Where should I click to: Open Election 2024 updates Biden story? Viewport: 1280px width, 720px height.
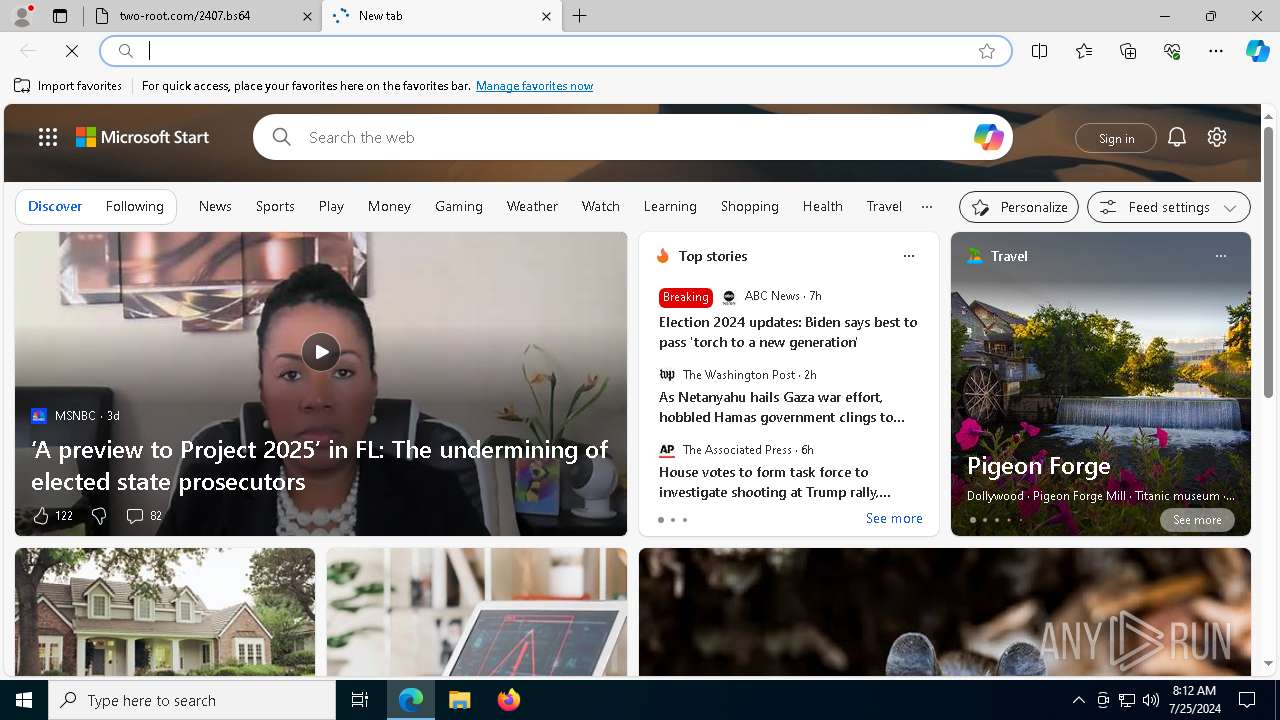pos(788,332)
